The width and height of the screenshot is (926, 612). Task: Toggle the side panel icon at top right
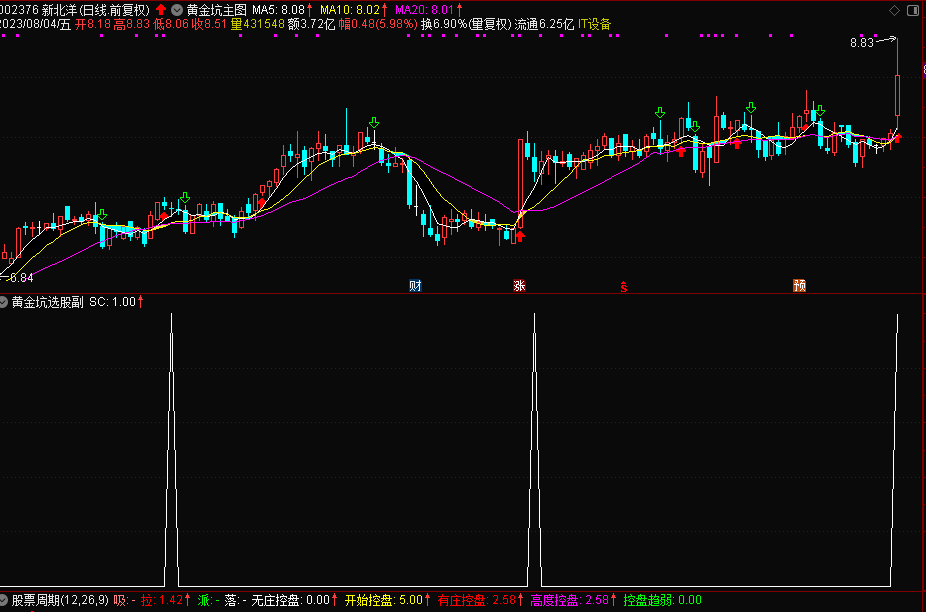(x=912, y=10)
